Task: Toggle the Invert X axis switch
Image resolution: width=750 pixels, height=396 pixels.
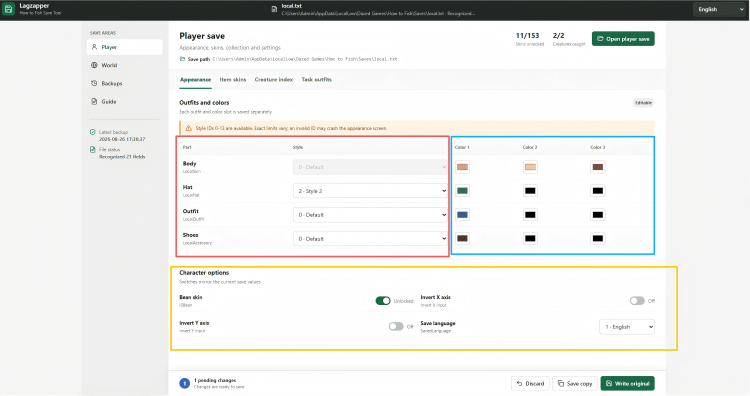Action: point(637,300)
